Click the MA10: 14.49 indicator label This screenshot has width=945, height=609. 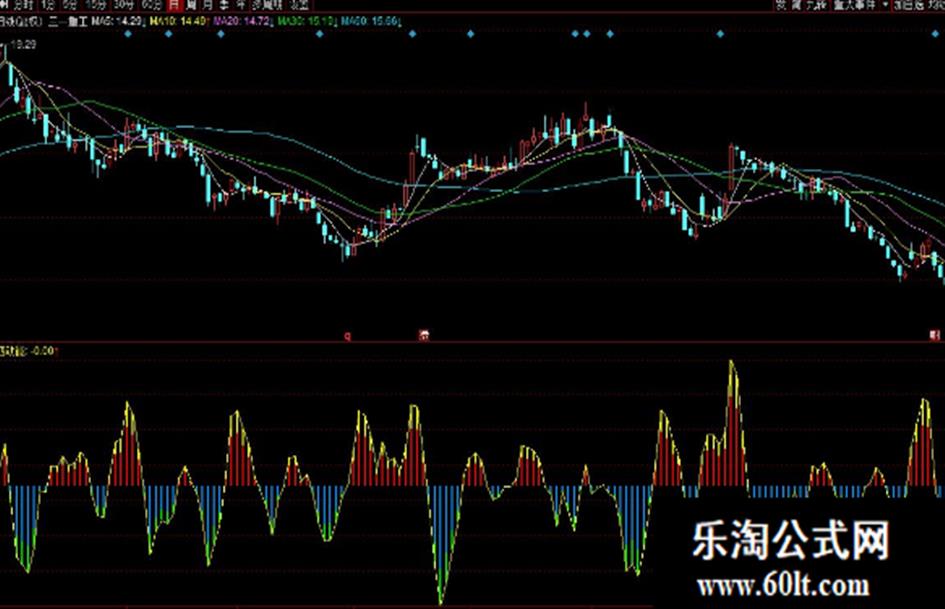click(179, 21)
